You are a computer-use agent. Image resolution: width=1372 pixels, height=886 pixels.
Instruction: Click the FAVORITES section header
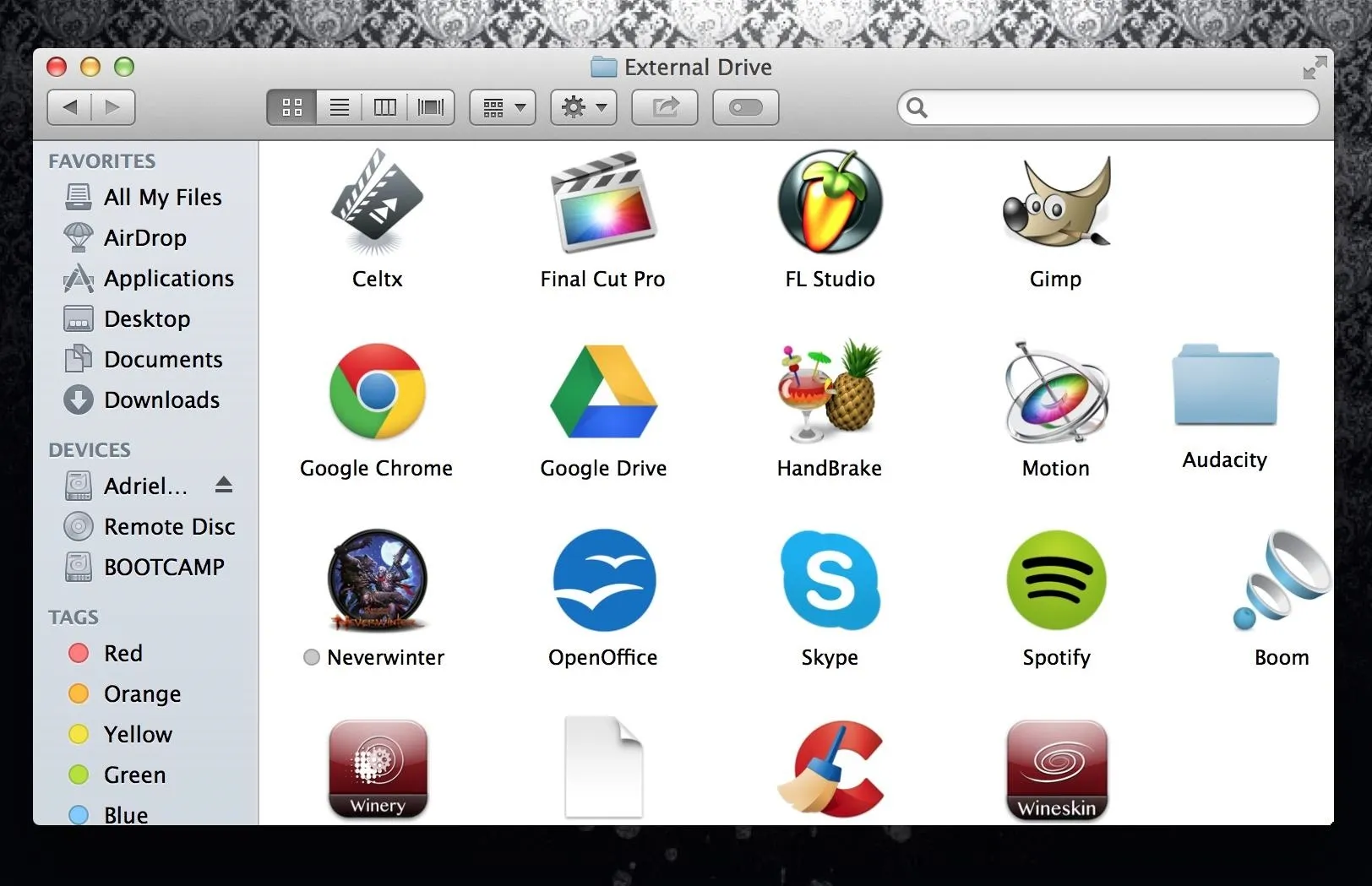point(102,160)
